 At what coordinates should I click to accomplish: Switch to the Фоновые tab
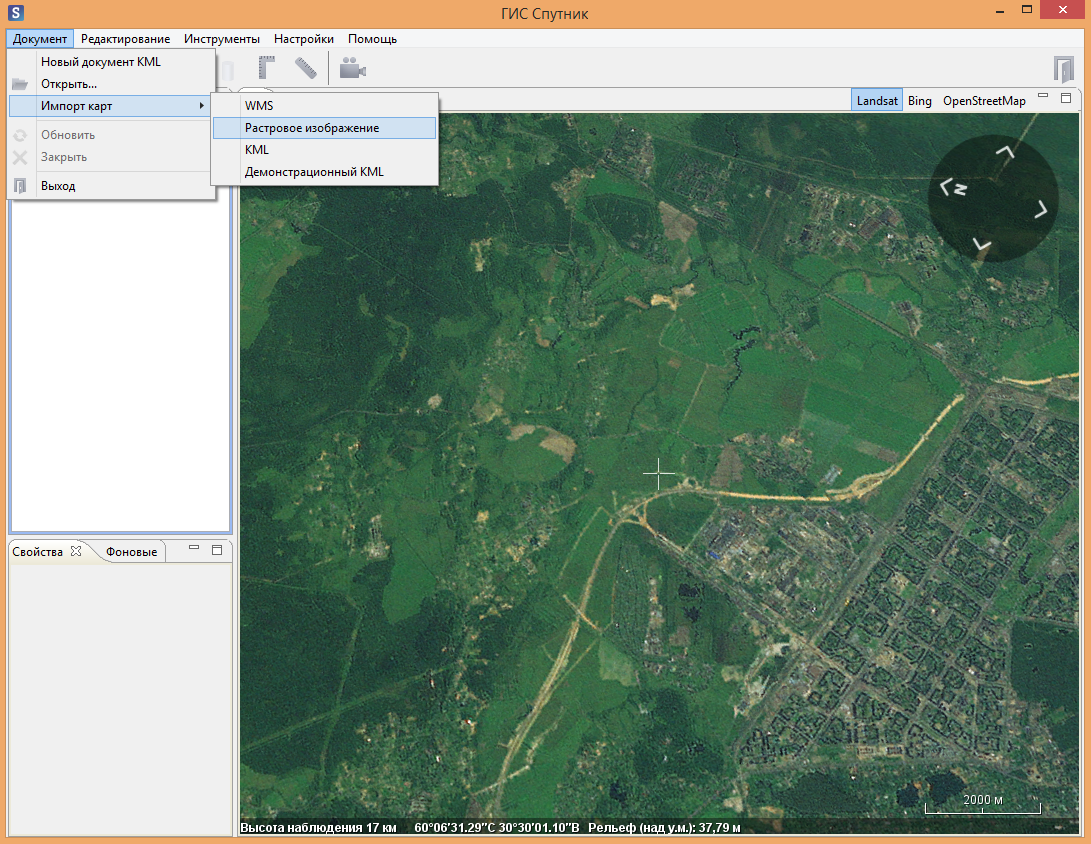click(132, 552)
